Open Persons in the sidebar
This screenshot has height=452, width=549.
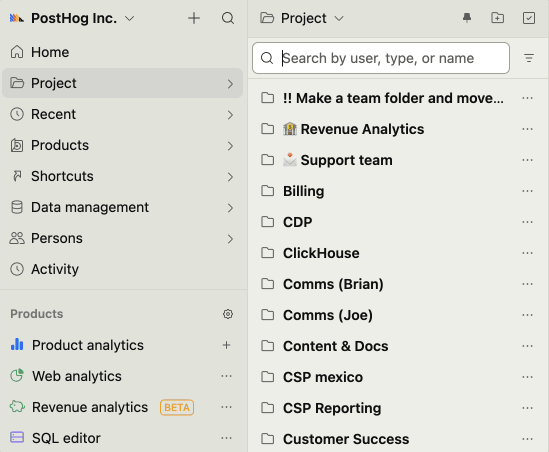122,238
